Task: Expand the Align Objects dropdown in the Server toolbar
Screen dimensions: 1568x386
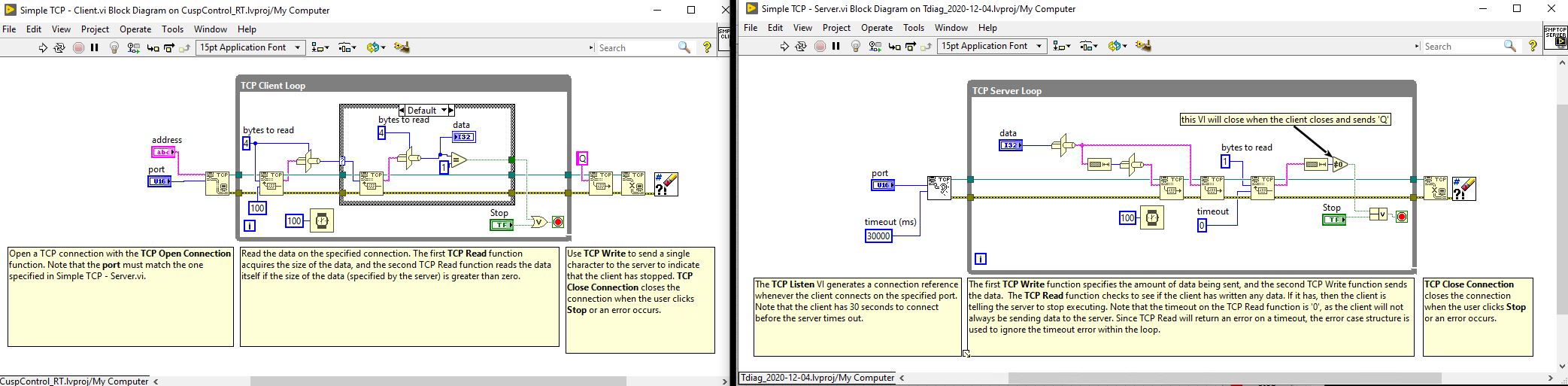Action: tap(1060, 46)
